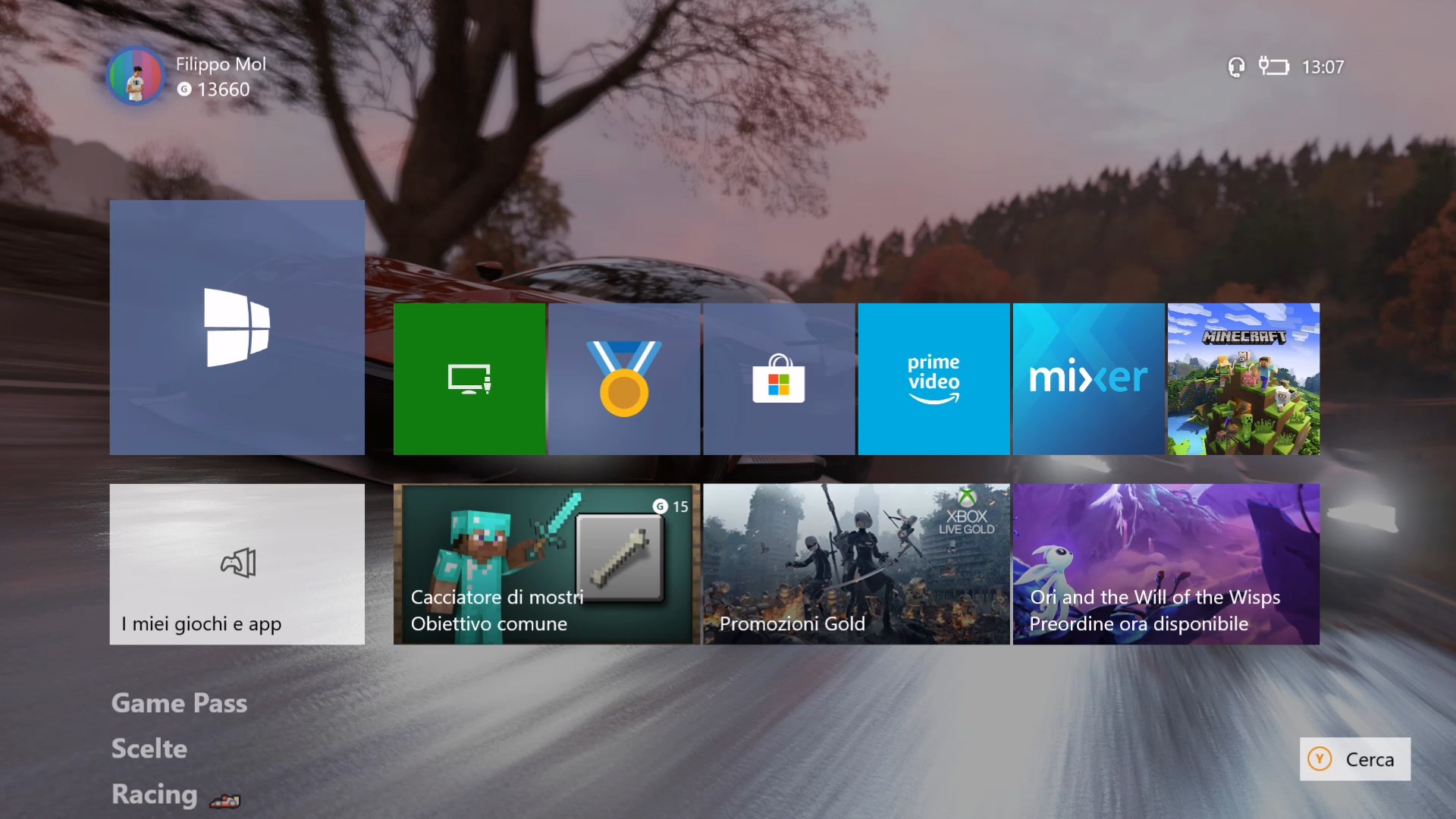Open the Microsoft Store bag tile

pyautogui.click(x=779, y=379)
